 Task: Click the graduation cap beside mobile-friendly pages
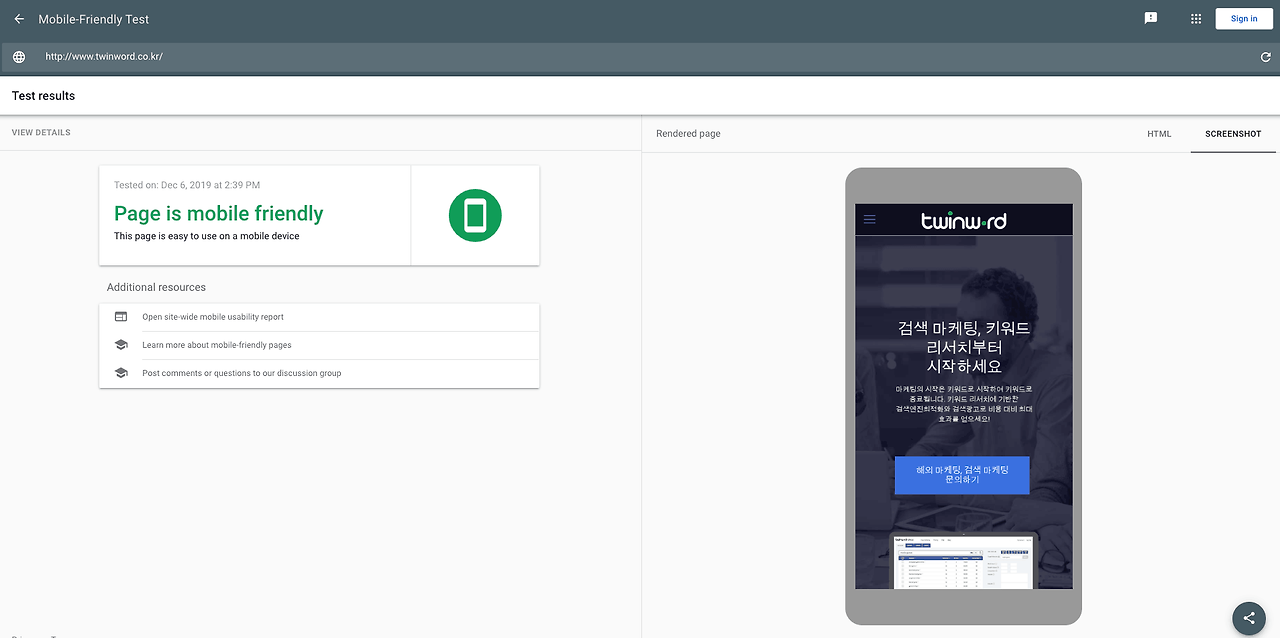pos(121,344)
